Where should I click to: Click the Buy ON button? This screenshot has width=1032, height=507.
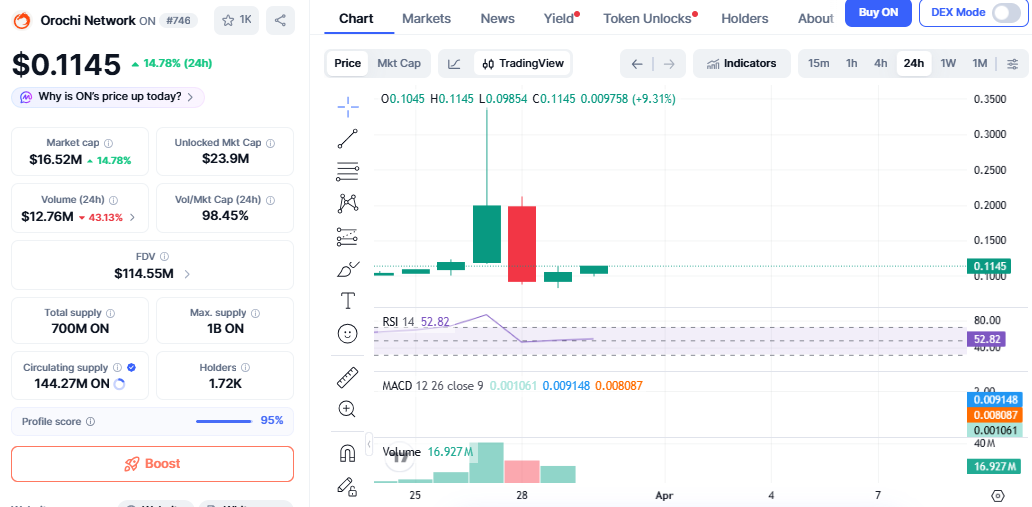coord(878,13)
